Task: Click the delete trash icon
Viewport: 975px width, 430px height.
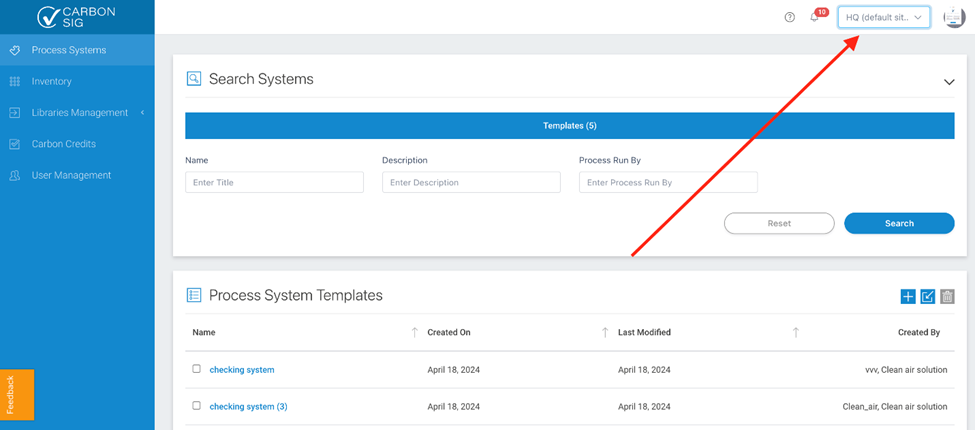Action: [947, 296]
